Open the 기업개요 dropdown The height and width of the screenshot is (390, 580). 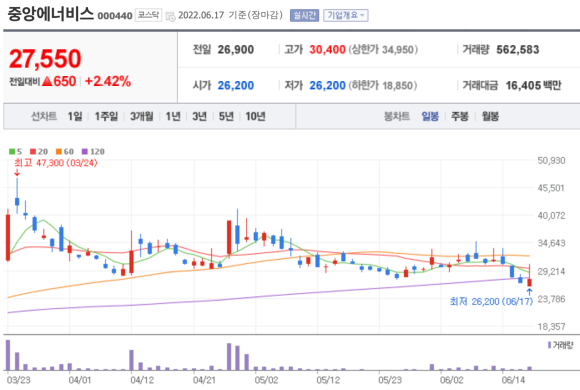pos(345,15)
